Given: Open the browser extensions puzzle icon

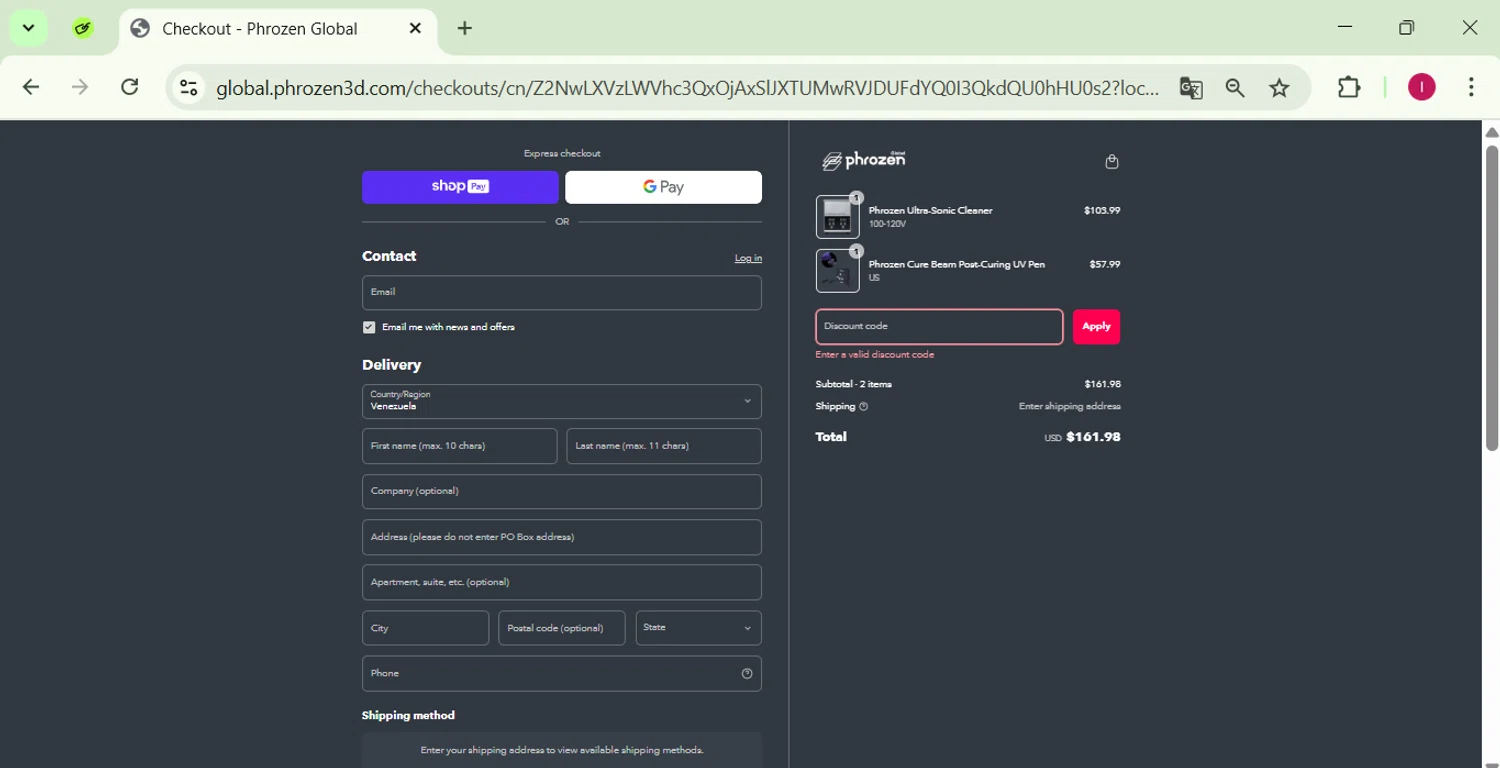Looking at the screenshot, I should click(1349, 88).
